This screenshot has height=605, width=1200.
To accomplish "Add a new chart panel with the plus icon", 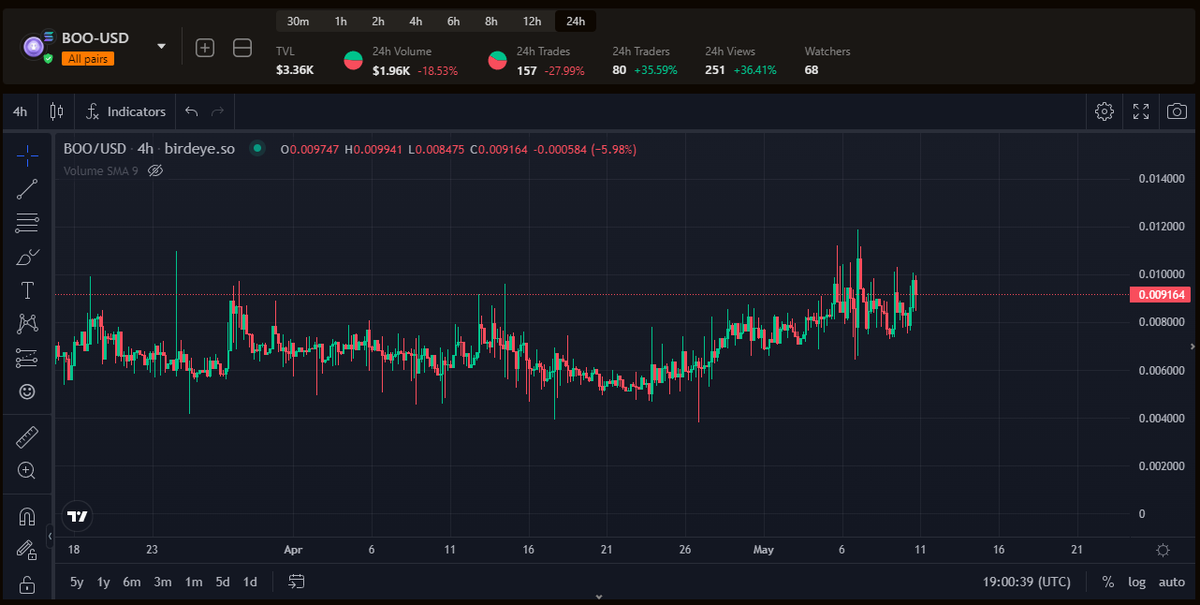I will point(205,47).
